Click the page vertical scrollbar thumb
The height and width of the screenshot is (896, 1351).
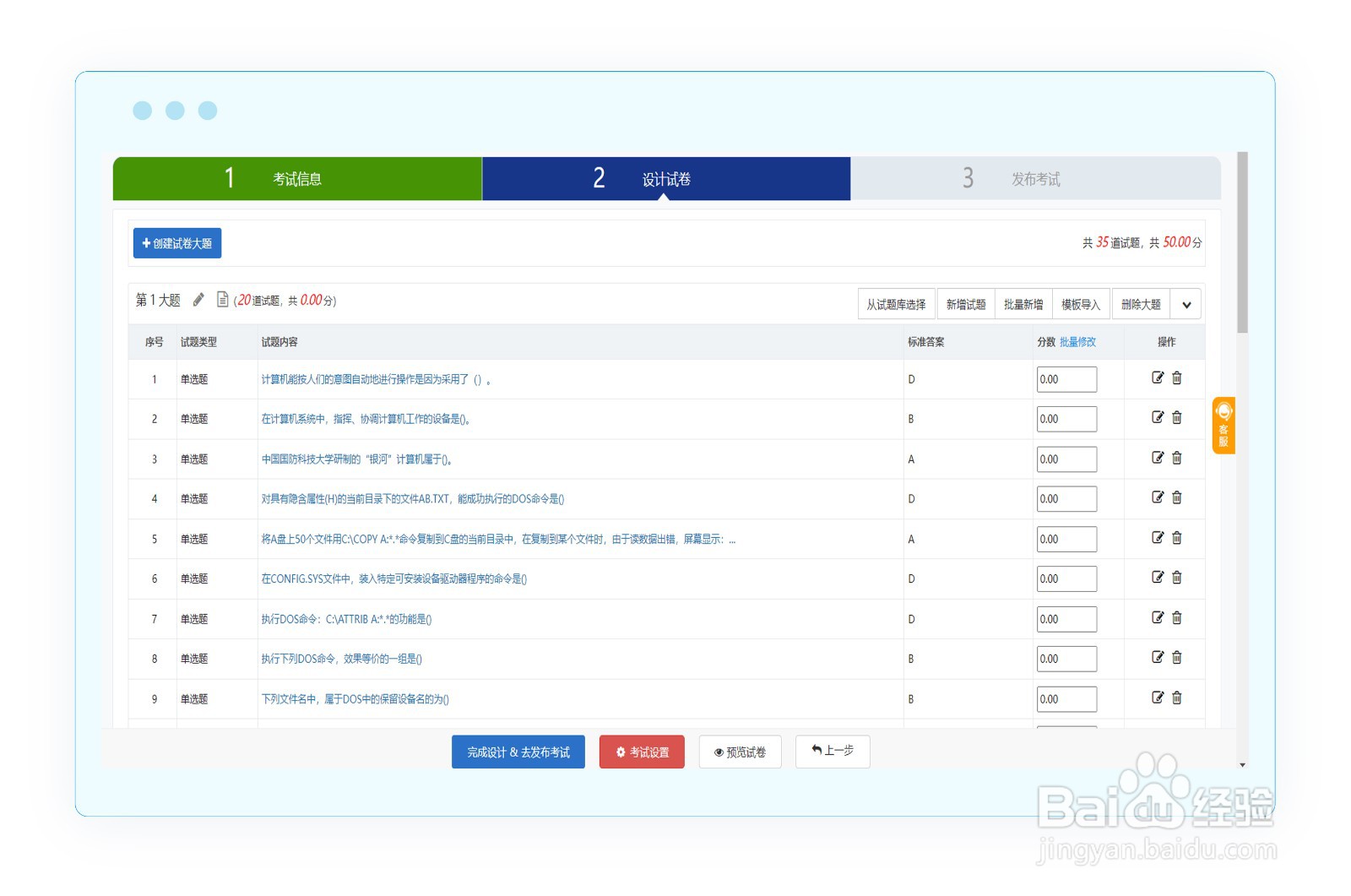pyautogui.click(x=1242, y=242)
